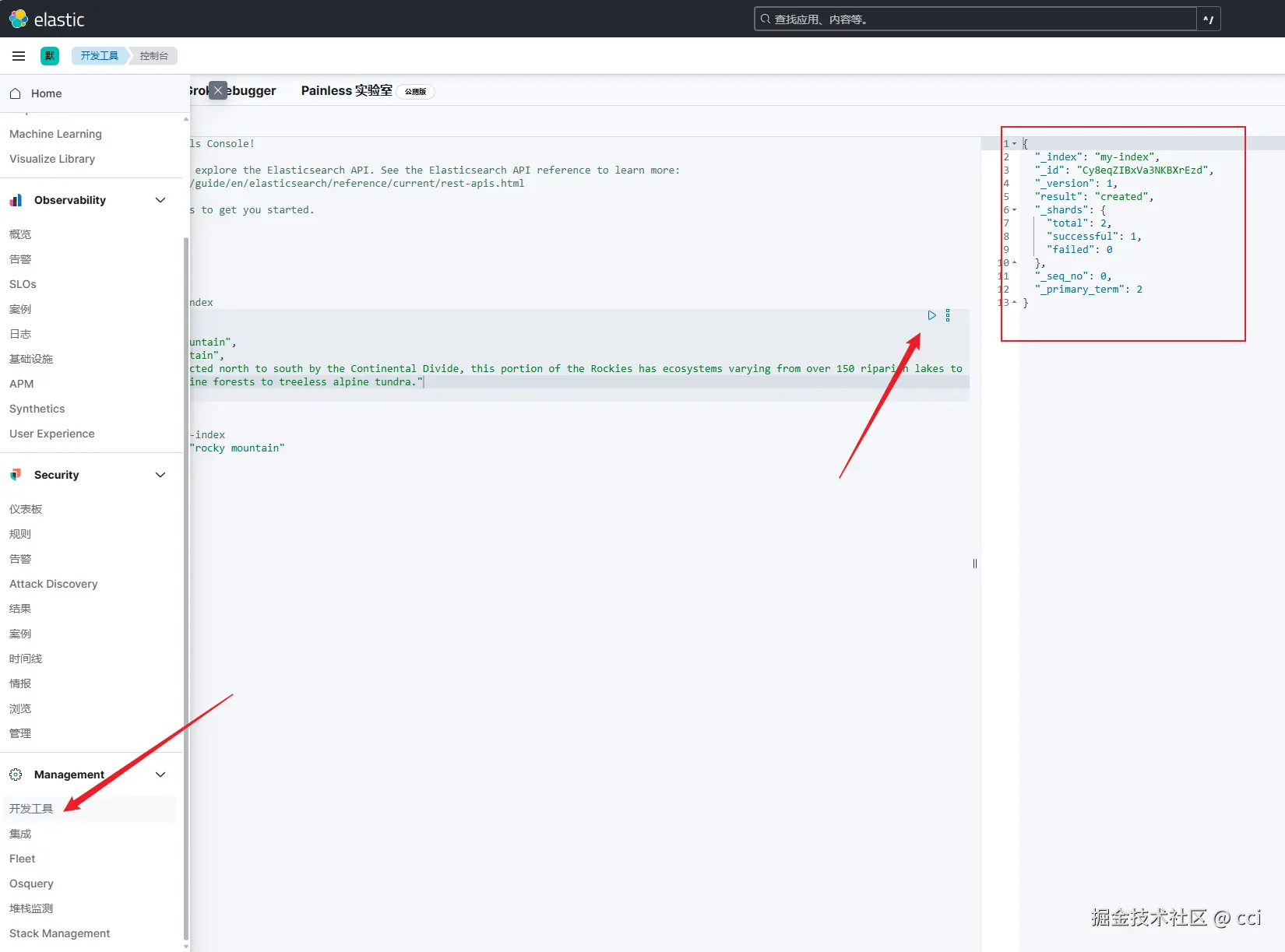Click the "successful": 1 response line
Screen dimensions: 1285x952
pos(1094,237)
